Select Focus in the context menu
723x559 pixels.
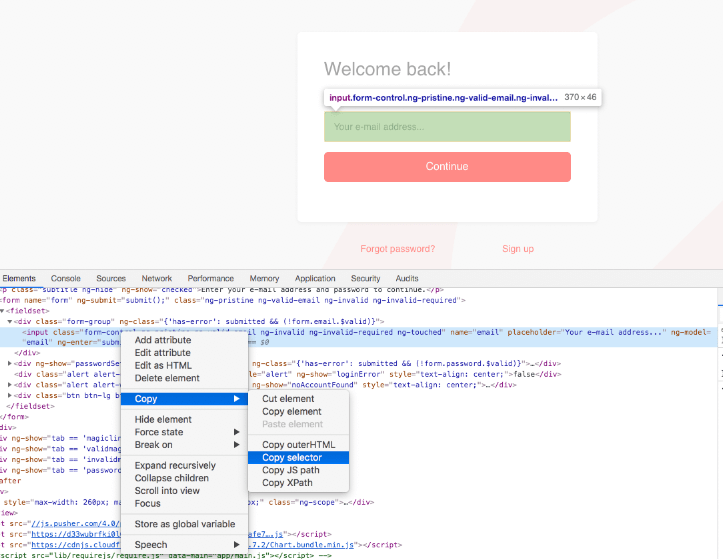tap(184, 504)
